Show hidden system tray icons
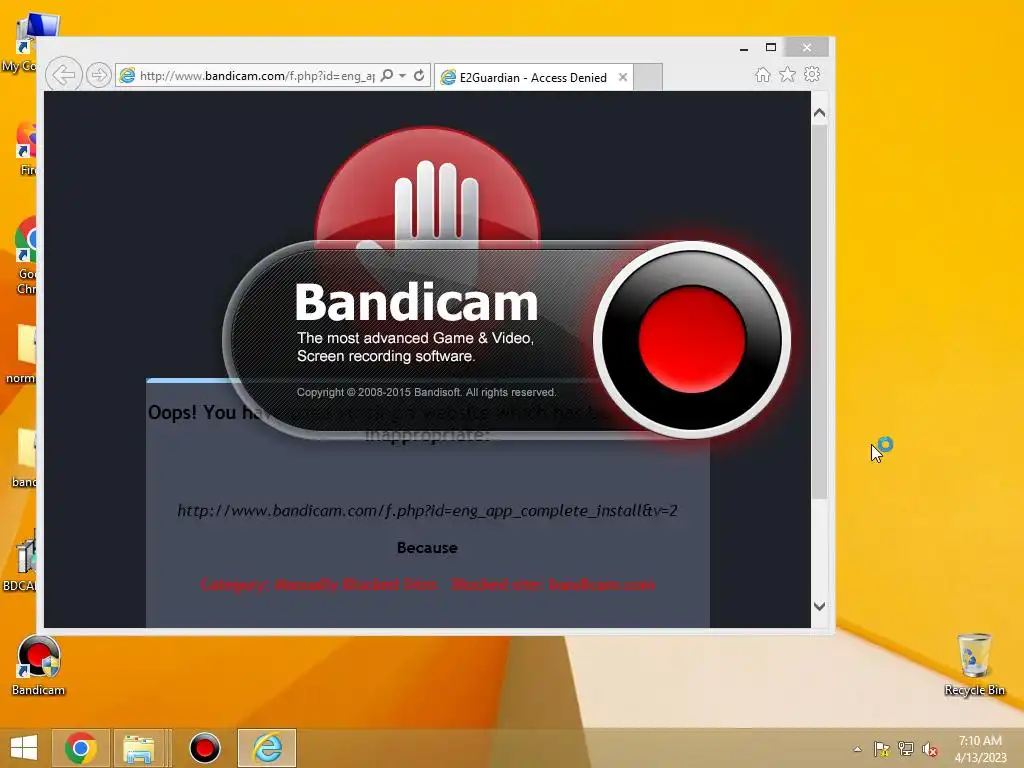The image size is (1024, 768). click(857, 749)
